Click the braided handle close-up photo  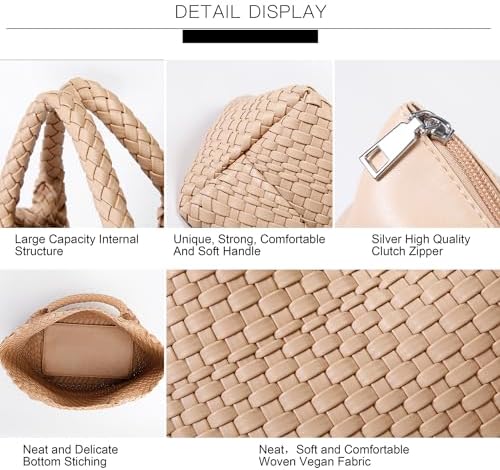82,144
